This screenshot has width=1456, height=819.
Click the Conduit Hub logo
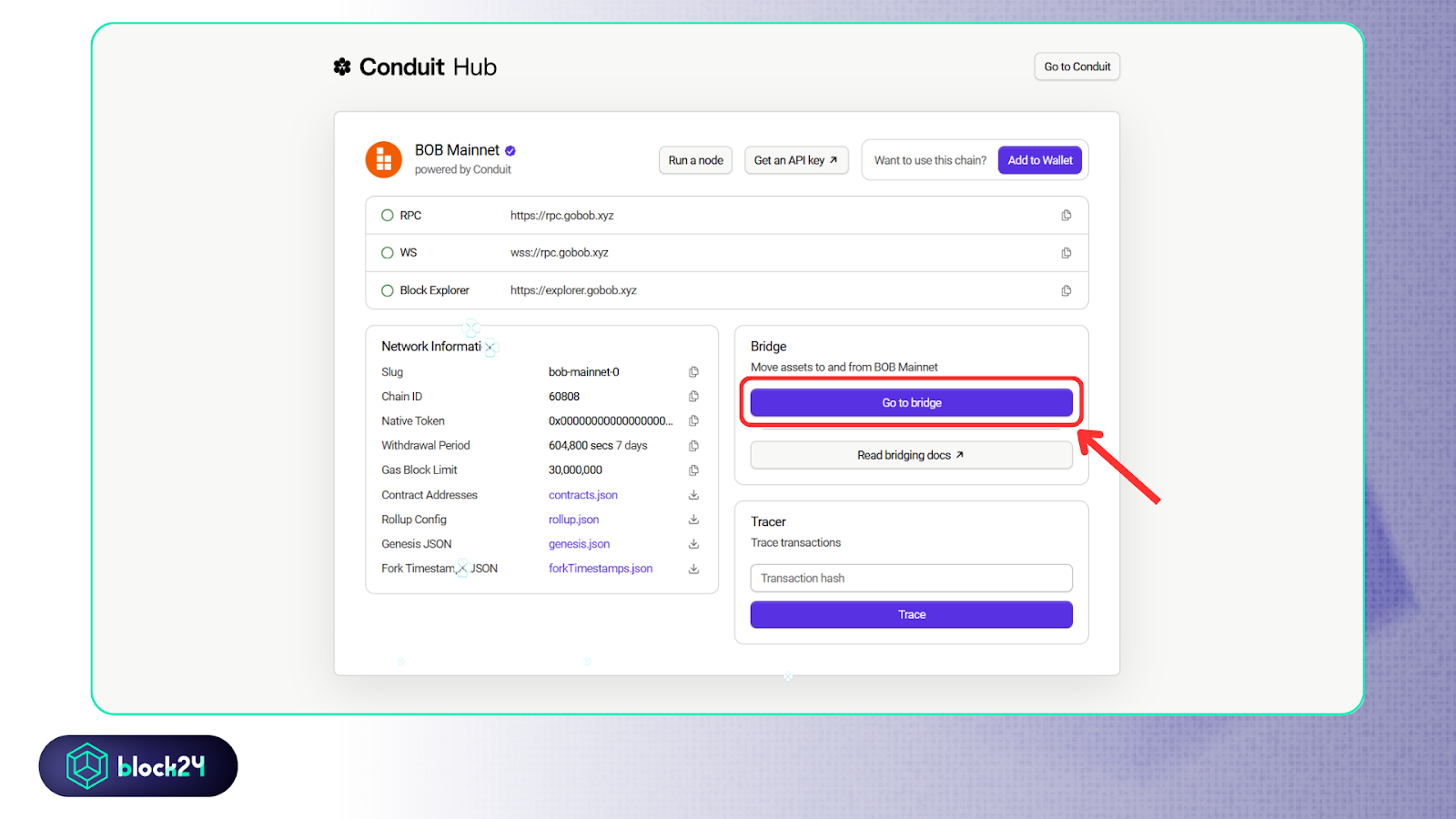415,66
